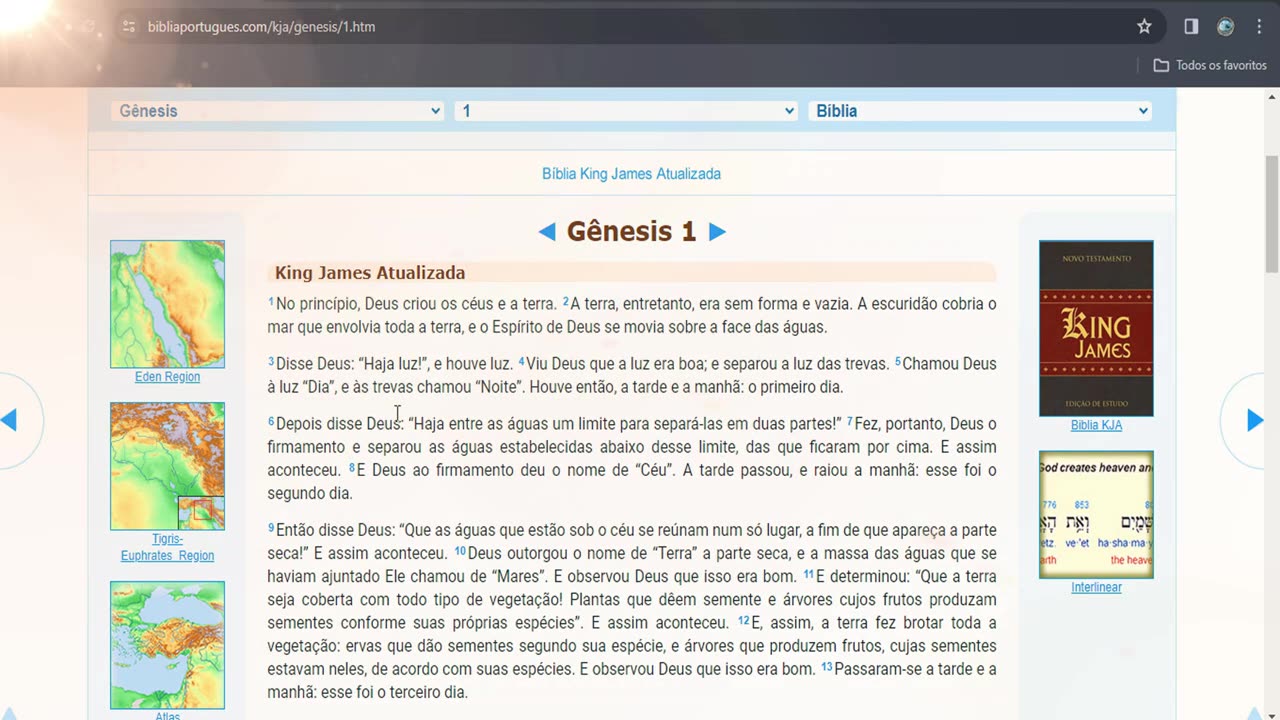Click verse number 7 link

[x=850, y=421]
